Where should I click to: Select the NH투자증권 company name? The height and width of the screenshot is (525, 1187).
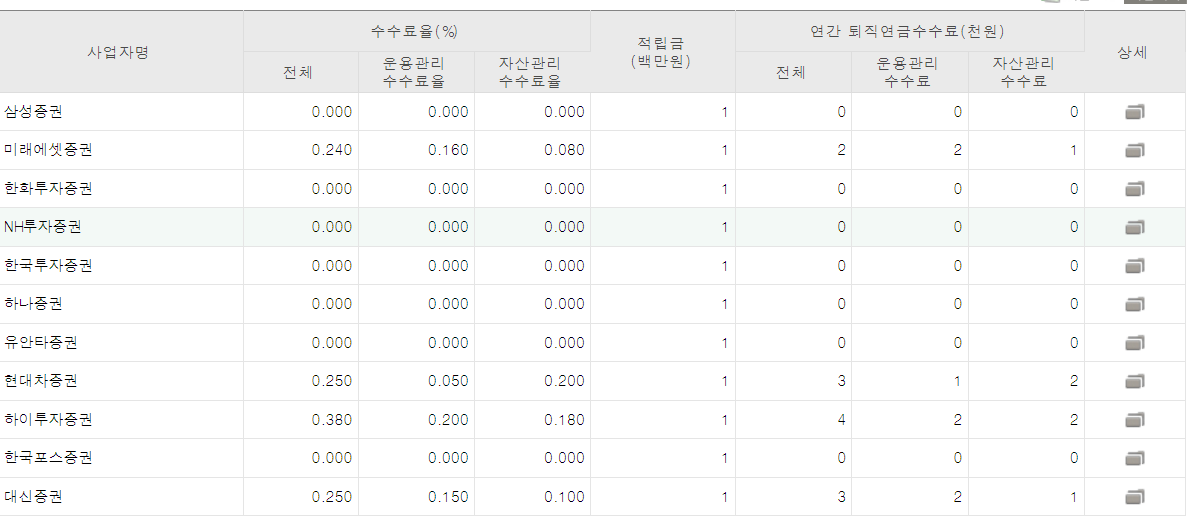[x=42, y=227]
